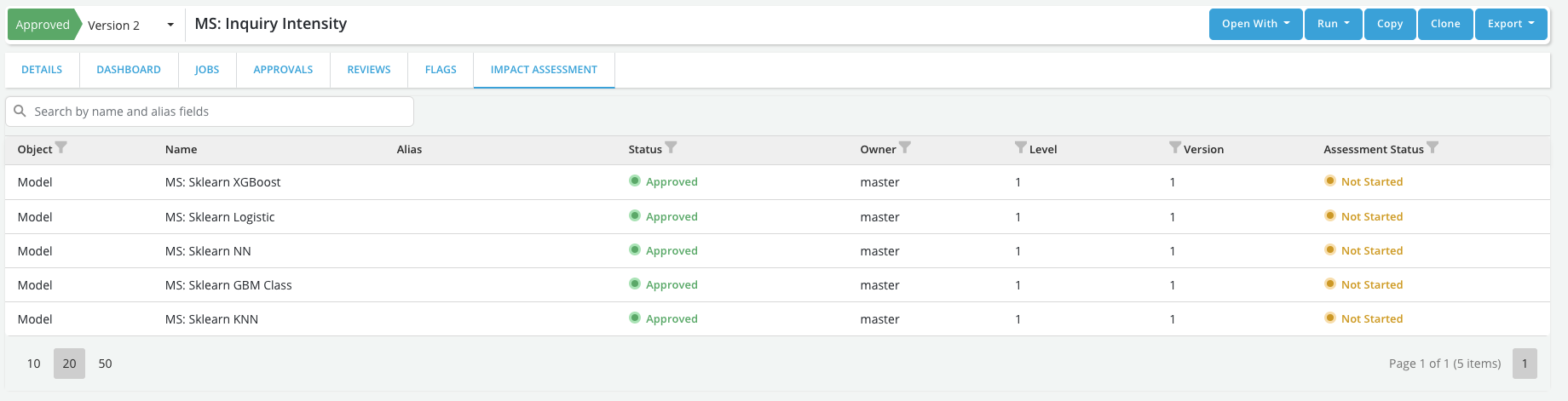Open the Export dropdown
This screenshot has width=1568, height=401.
pos(1511,24)
